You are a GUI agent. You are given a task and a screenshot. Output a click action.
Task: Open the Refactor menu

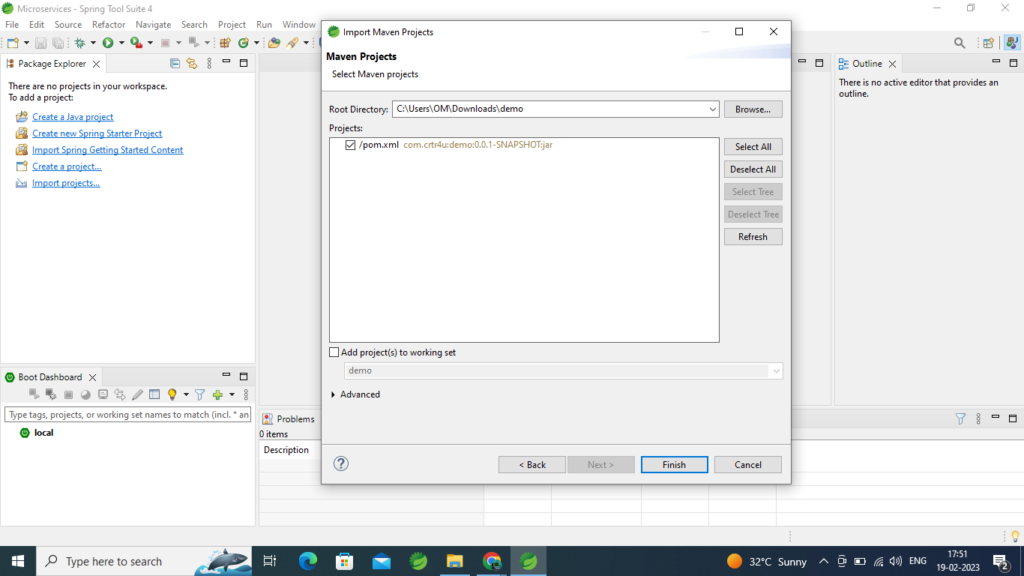[x=108, y=25]
